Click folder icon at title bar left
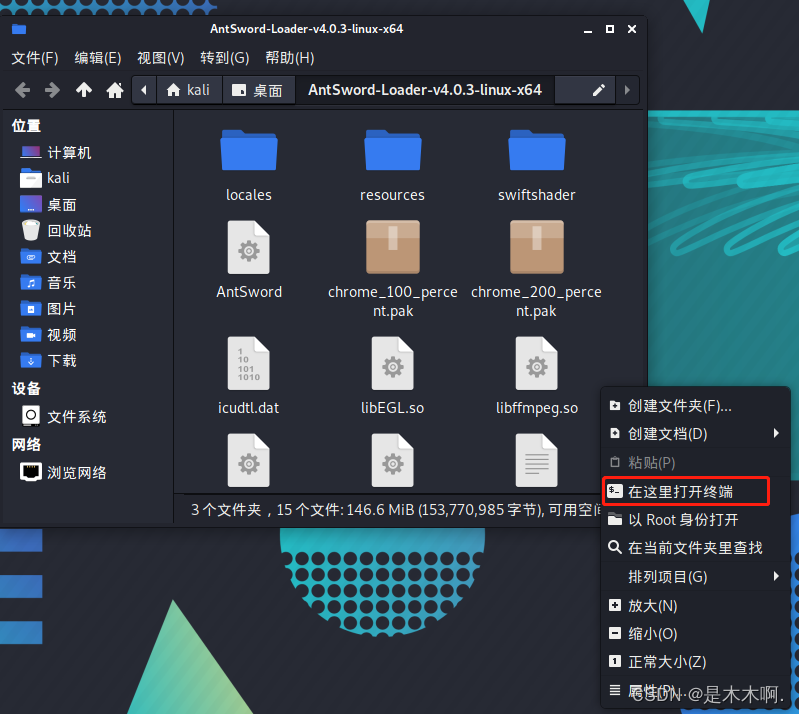This screenshot has width=799, height=714. click(19, 29)
